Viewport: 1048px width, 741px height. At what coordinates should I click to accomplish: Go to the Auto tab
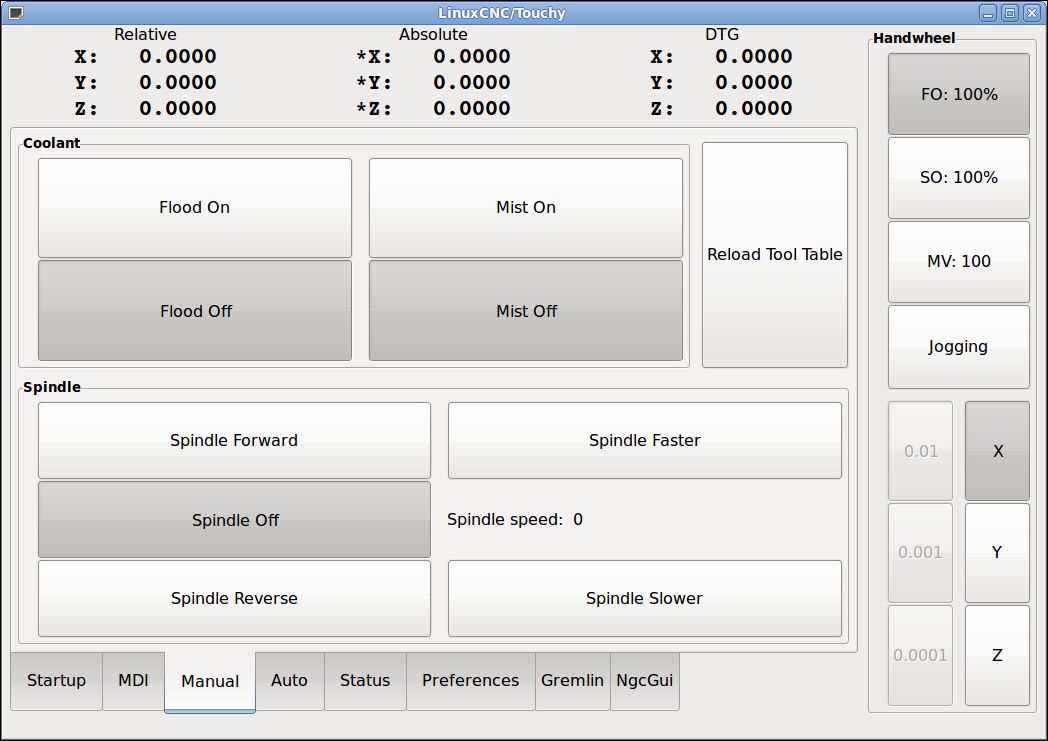[x=289, y=681]
